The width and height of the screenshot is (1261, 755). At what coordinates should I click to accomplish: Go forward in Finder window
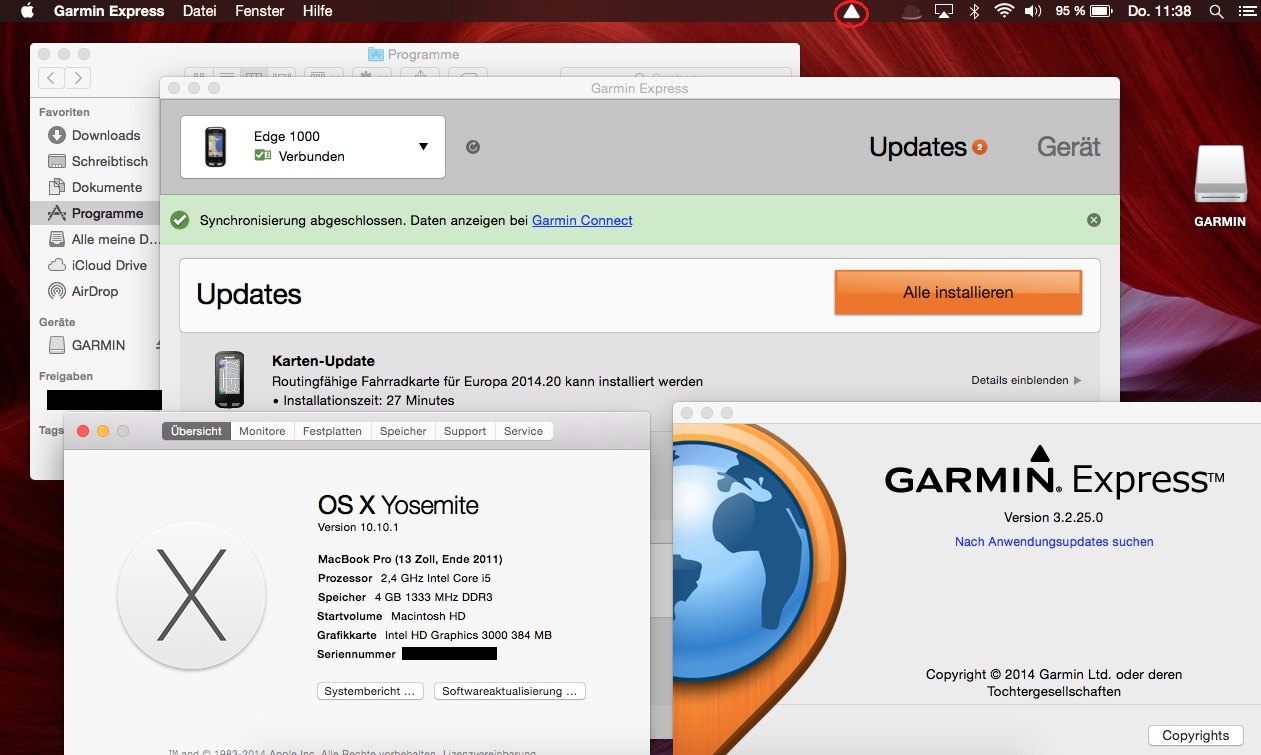[x=78, y=78]
